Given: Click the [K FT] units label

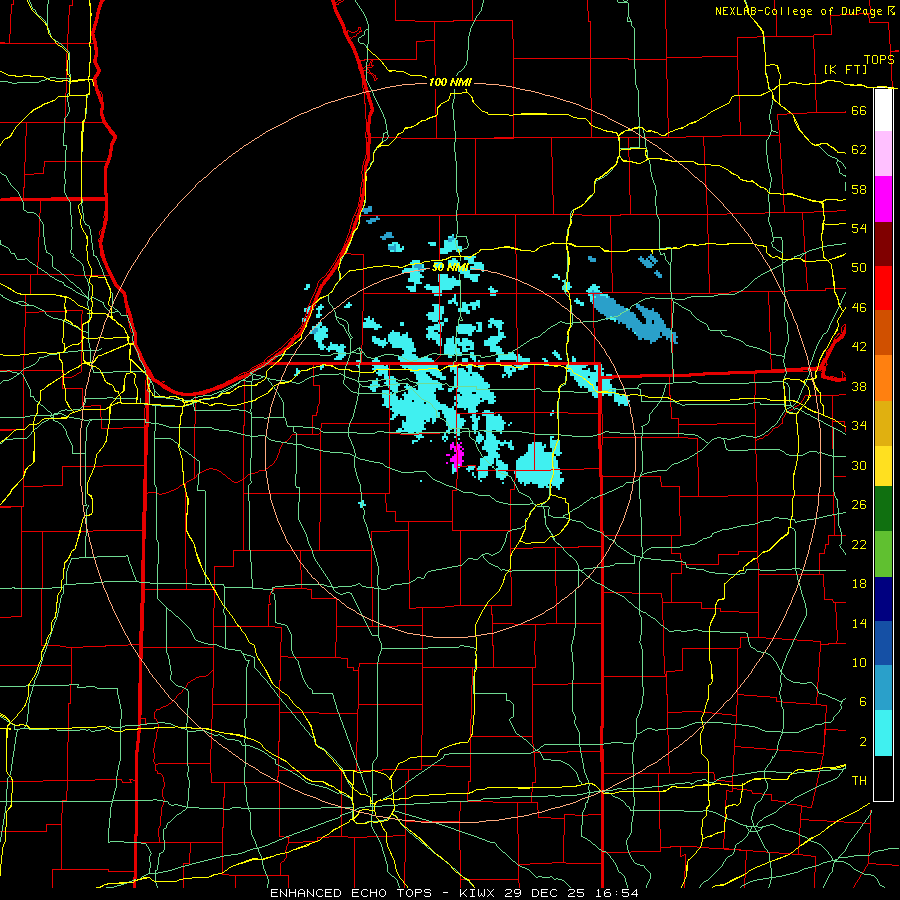Looking at the screenshot, I should coord(845,69).
